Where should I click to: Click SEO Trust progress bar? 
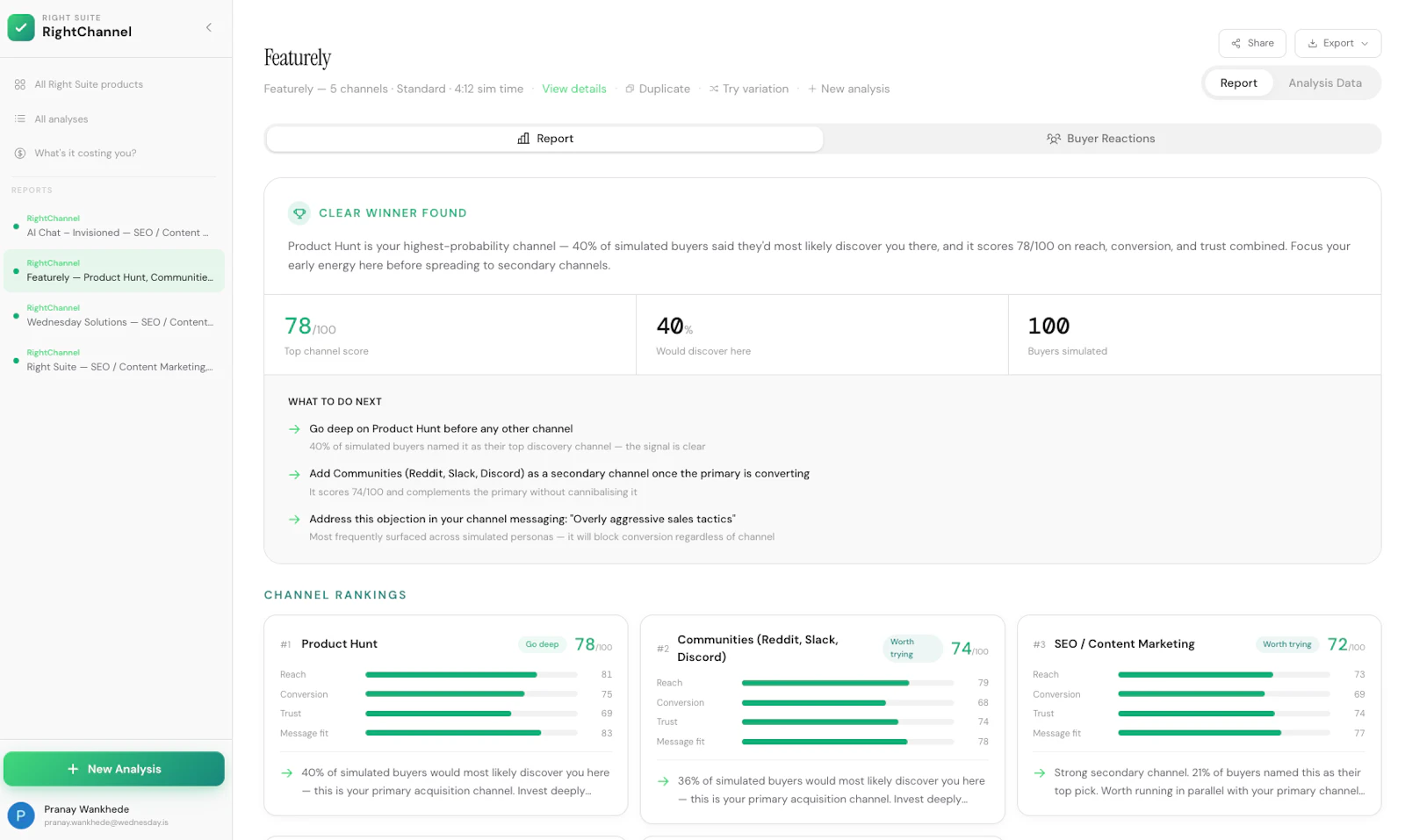(x=1224, y=714)
